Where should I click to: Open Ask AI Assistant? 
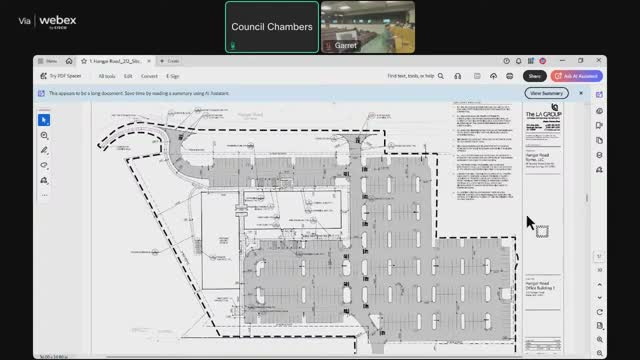(x=576, y=76)
